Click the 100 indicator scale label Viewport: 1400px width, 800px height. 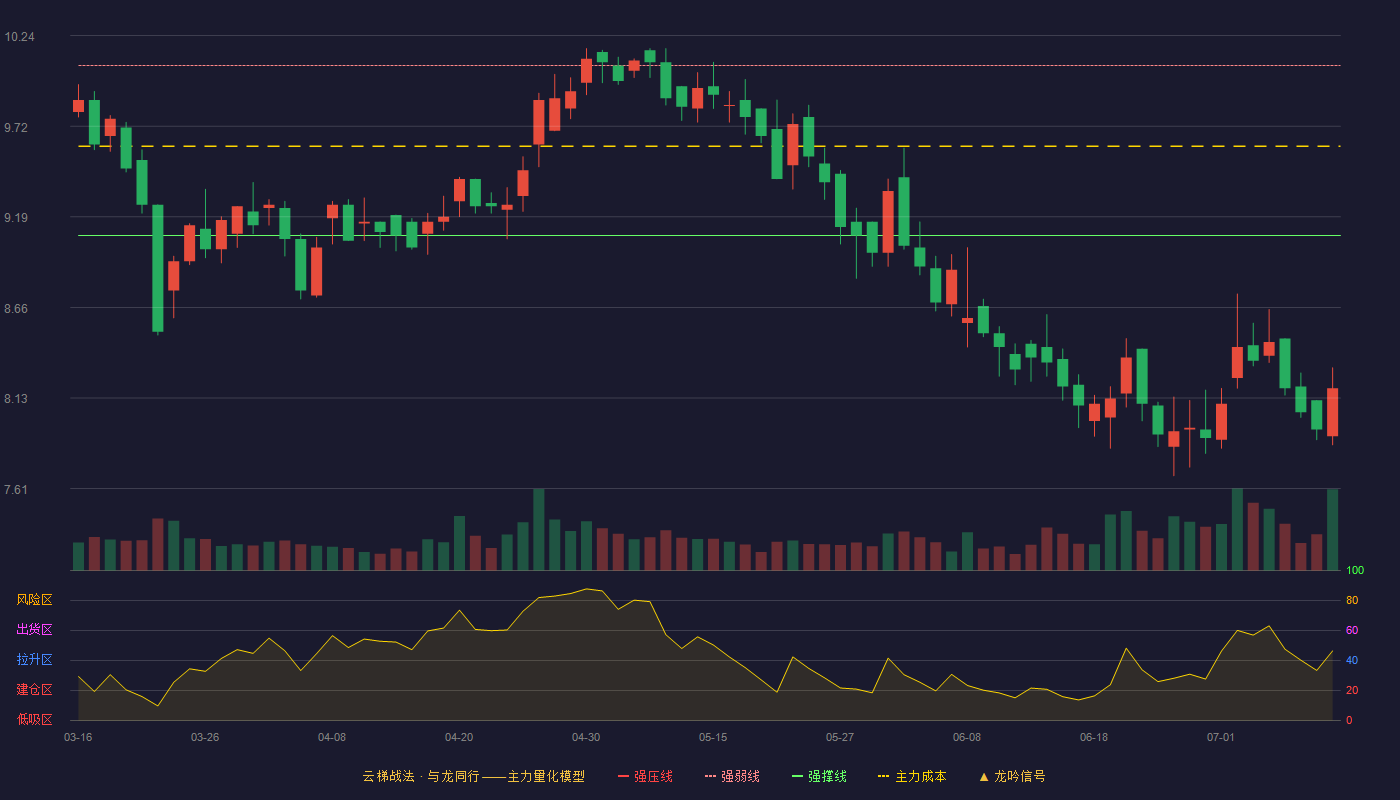1355,571
